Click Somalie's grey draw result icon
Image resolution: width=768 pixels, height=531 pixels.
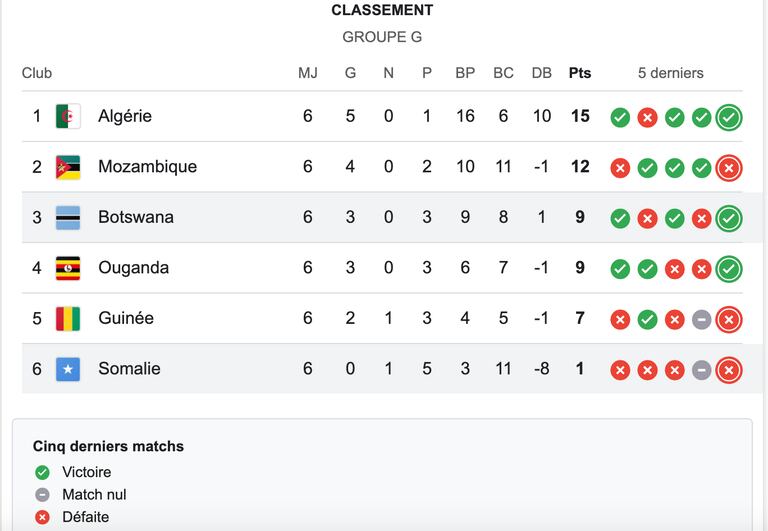(701, 370)
